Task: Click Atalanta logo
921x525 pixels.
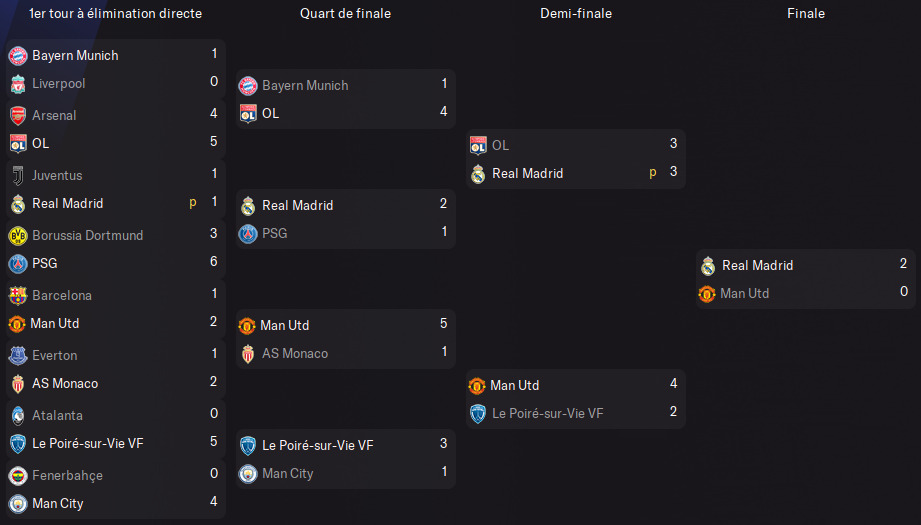Action: (18, 416)
